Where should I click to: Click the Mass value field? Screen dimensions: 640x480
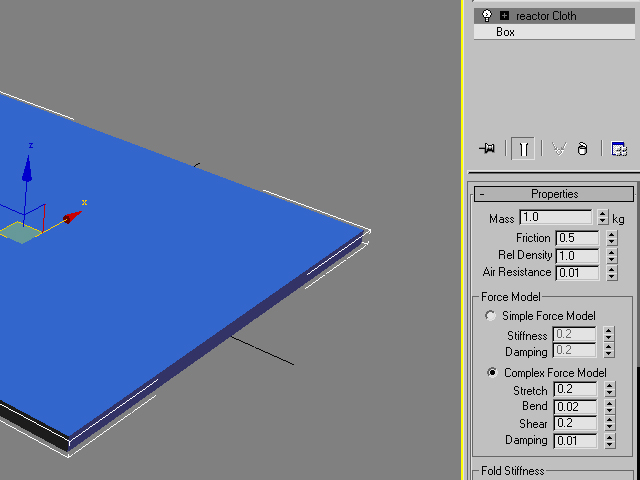point(555,218)
